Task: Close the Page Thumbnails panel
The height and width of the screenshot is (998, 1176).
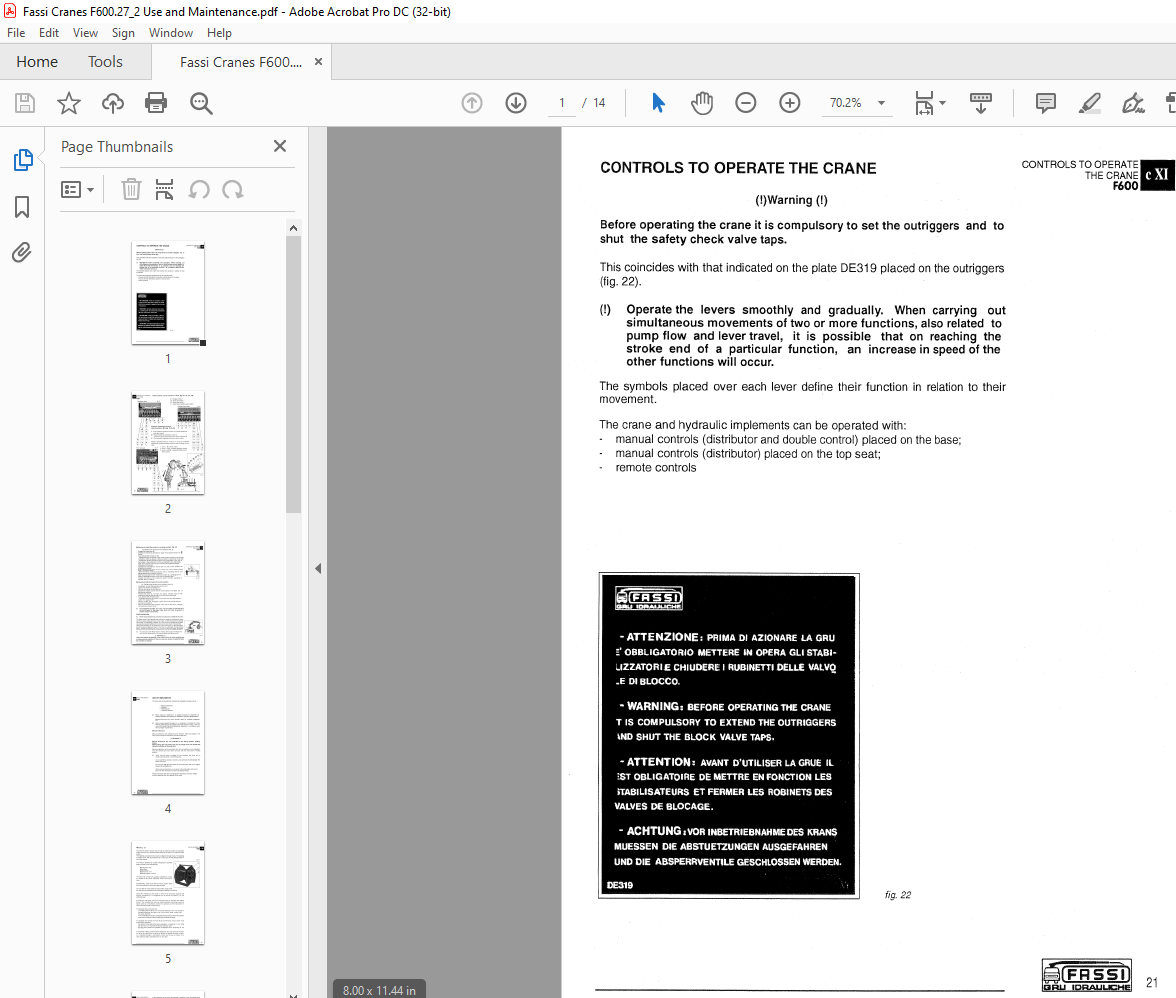Action: point(280,146)
